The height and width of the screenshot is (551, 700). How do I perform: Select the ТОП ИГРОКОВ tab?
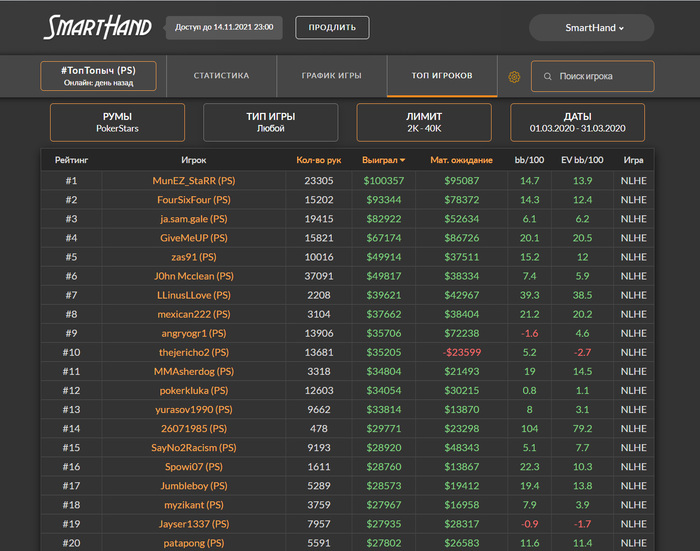point(442,76)
